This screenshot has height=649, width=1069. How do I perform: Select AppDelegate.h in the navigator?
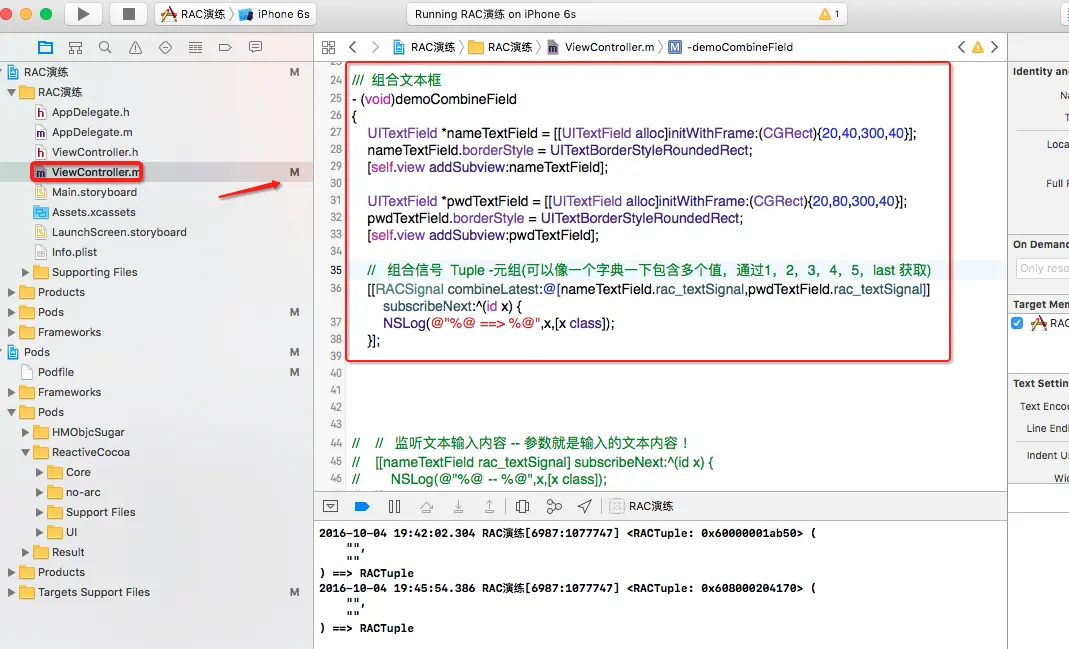pyautogui.click(x=91, y=112)
